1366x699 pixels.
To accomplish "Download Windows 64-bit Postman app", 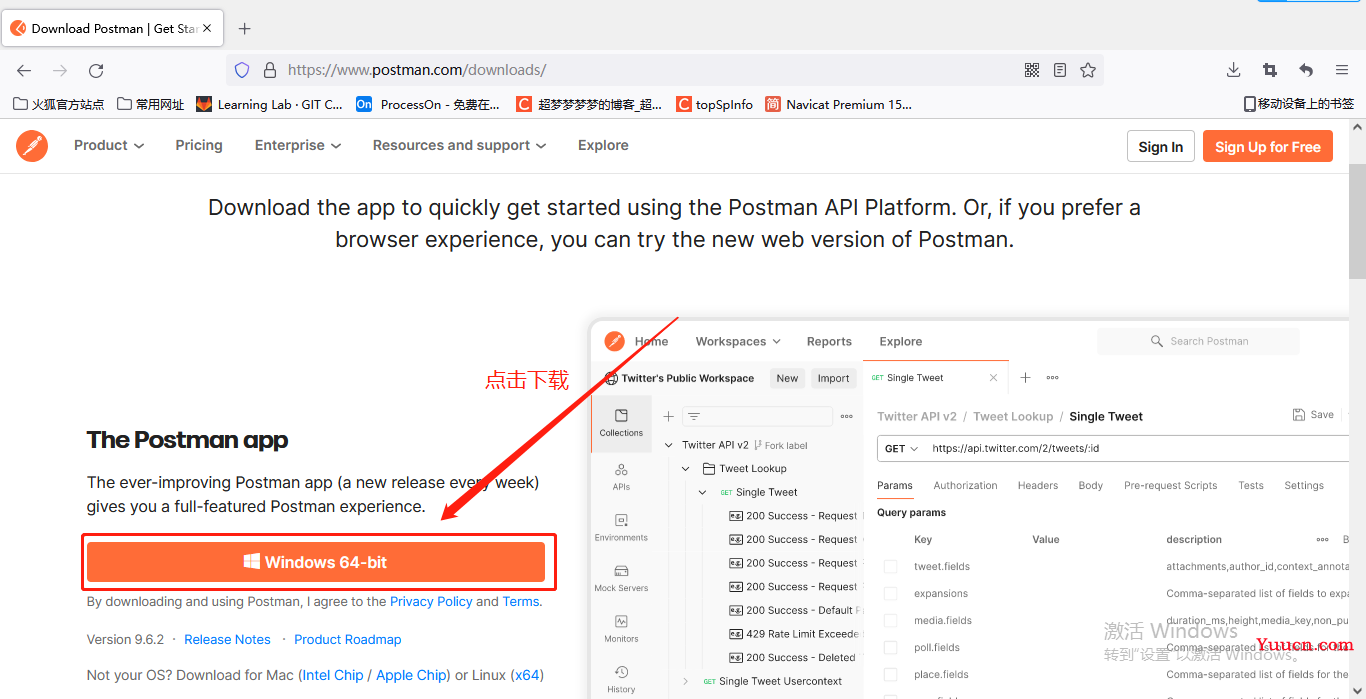I will (x=316, y=562).
